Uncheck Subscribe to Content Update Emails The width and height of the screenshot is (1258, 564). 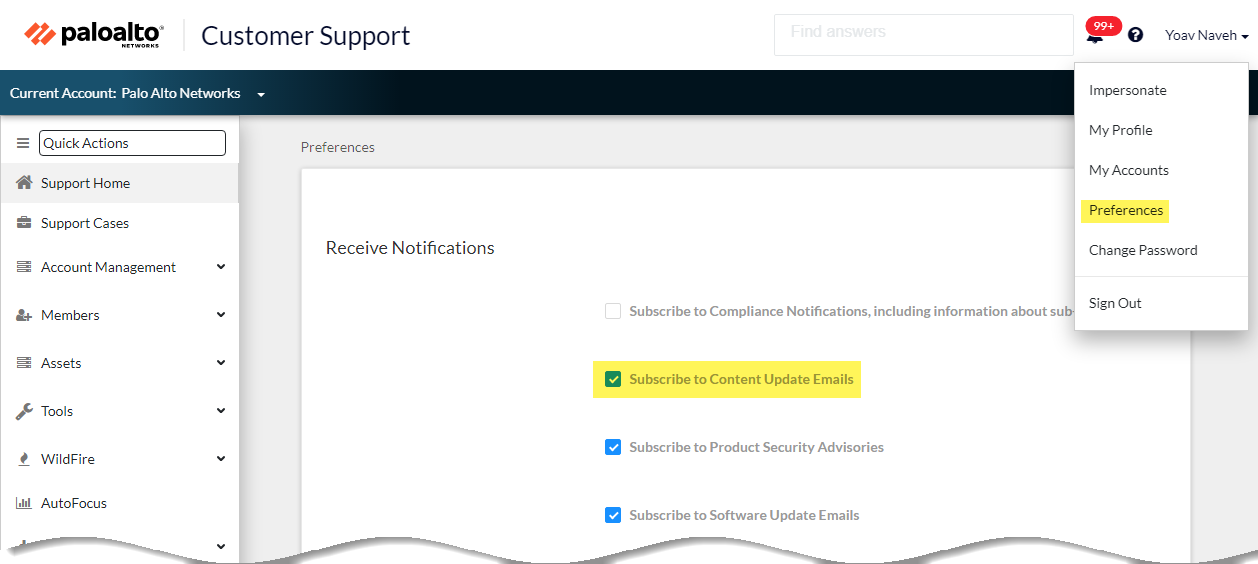[613, 379]
